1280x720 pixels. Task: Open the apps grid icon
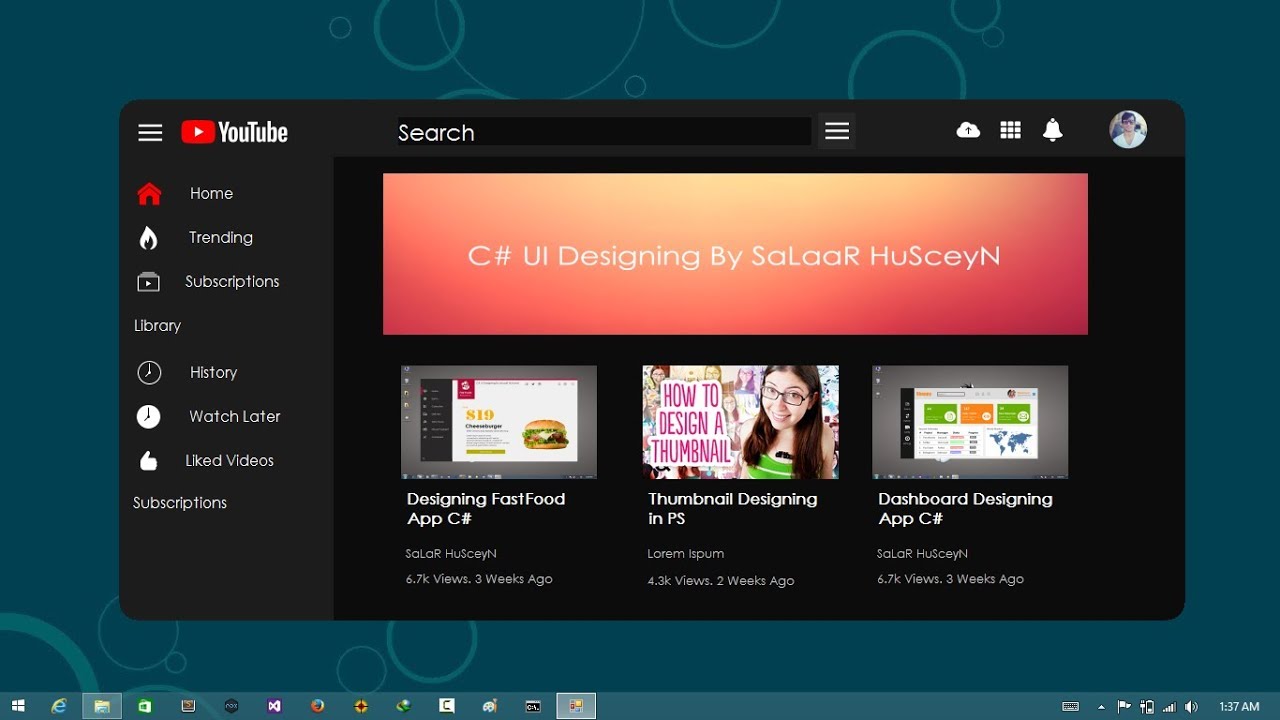pos(1010,130)
